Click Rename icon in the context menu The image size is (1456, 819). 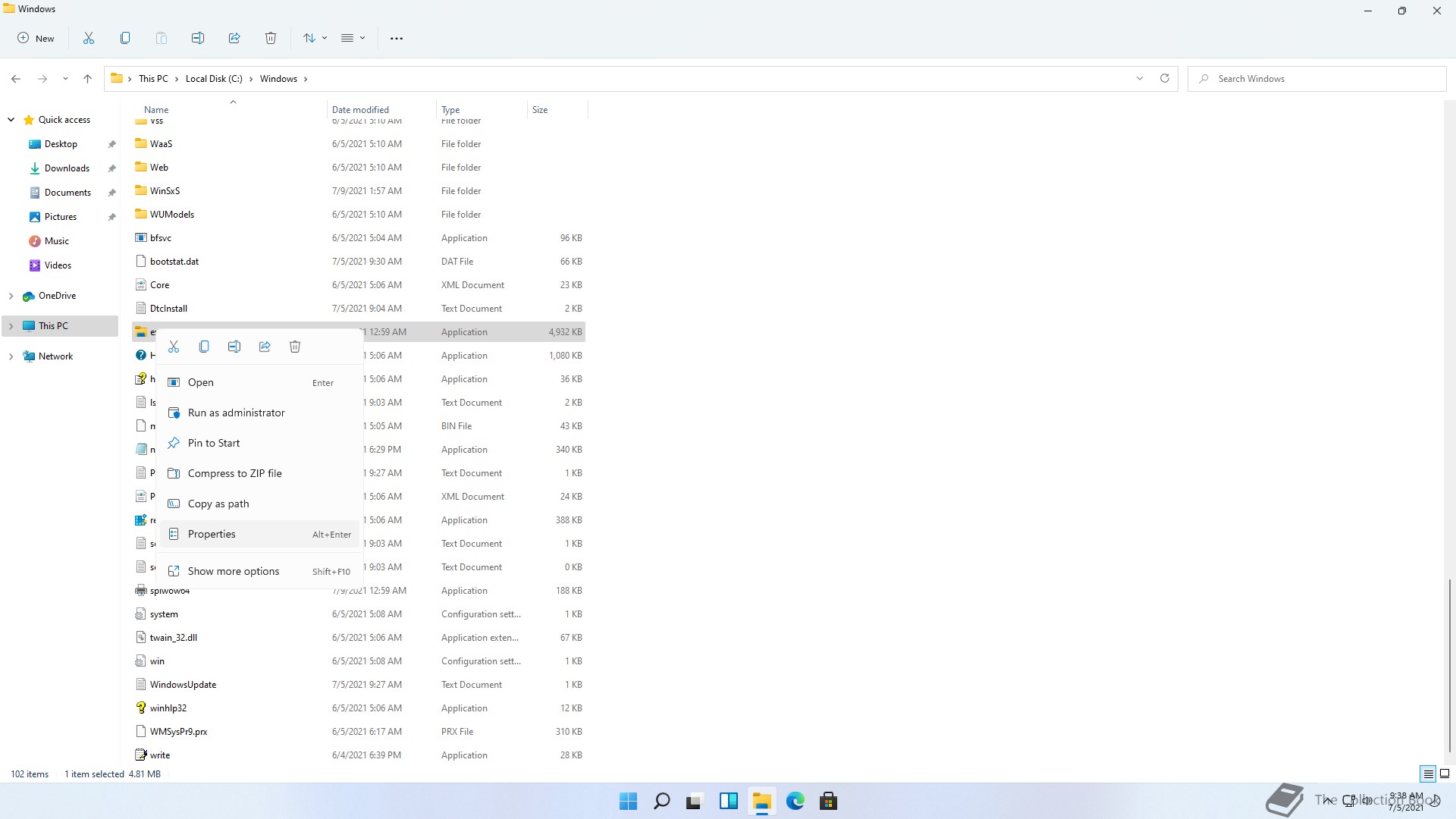[234, 347]
